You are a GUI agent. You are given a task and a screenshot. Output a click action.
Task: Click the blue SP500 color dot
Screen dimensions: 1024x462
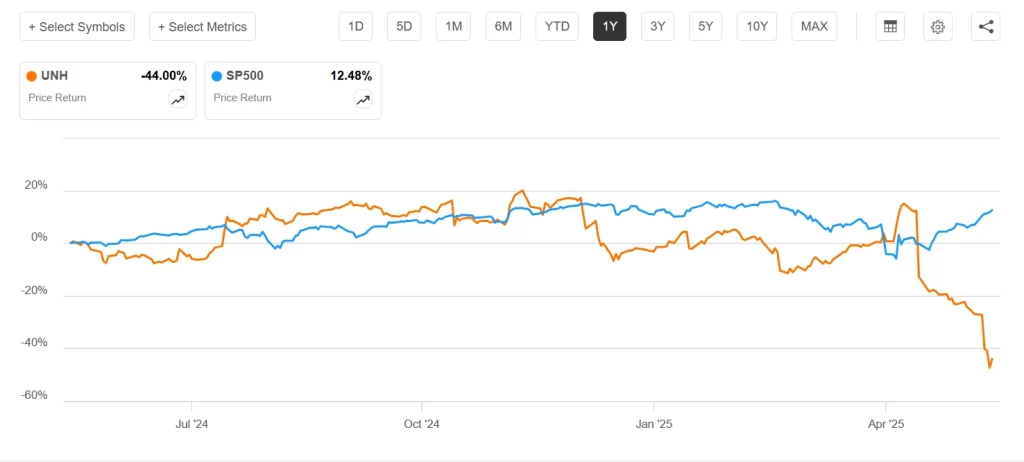pos(217,76)
